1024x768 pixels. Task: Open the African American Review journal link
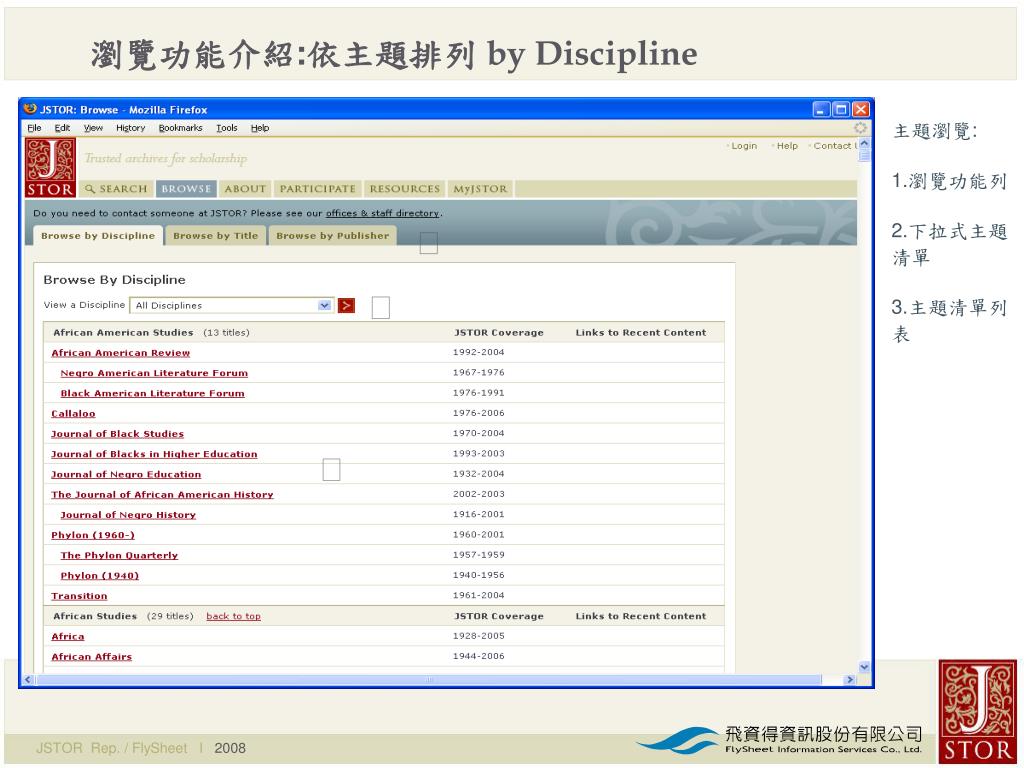(x=120, y=353)
